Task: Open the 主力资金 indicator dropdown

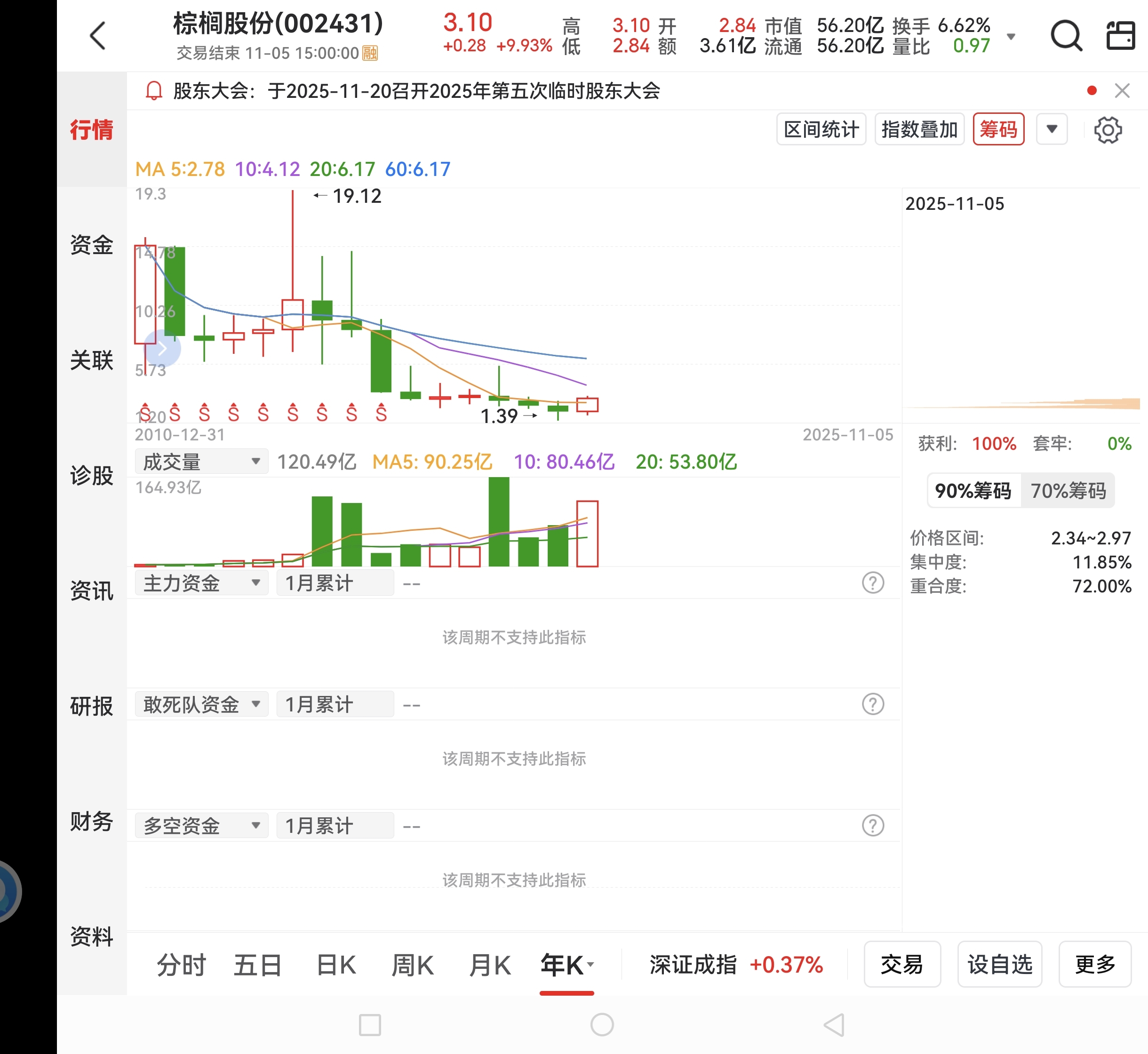Action: [201, 583]
